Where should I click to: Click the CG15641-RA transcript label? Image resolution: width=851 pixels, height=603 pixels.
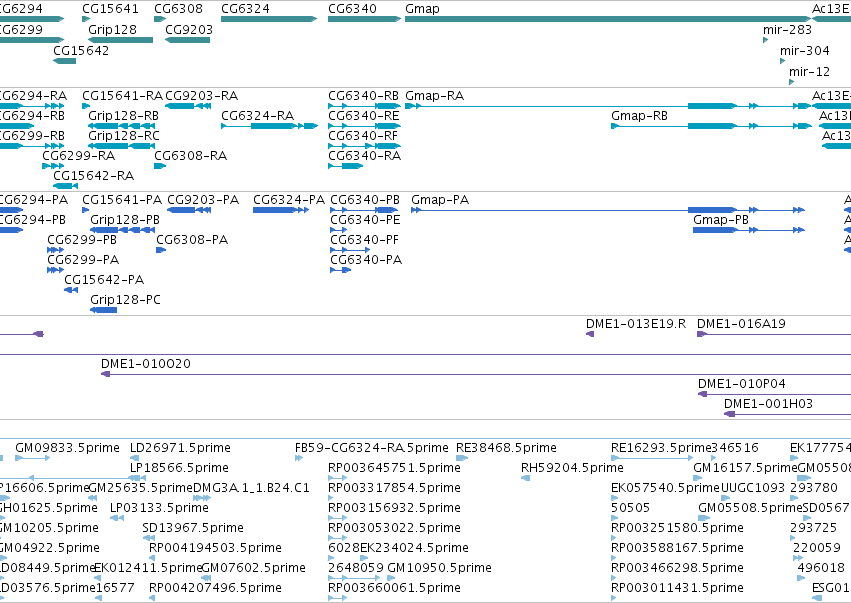click(122, 96)
